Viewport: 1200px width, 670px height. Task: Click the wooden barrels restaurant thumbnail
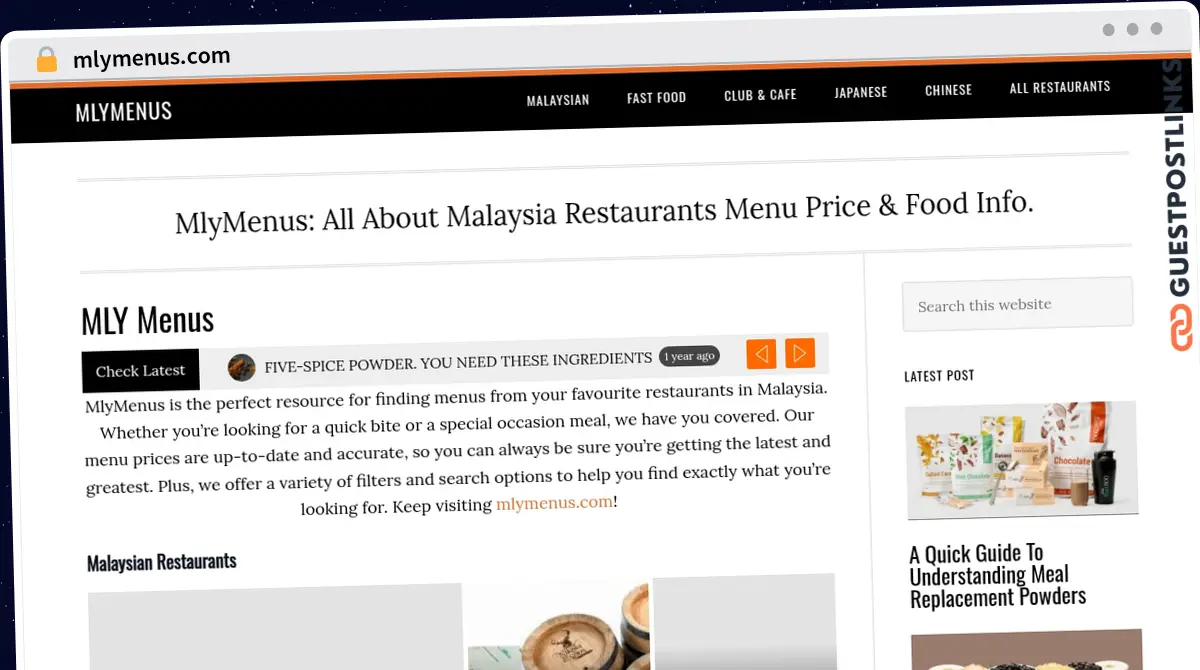(558, 625)
